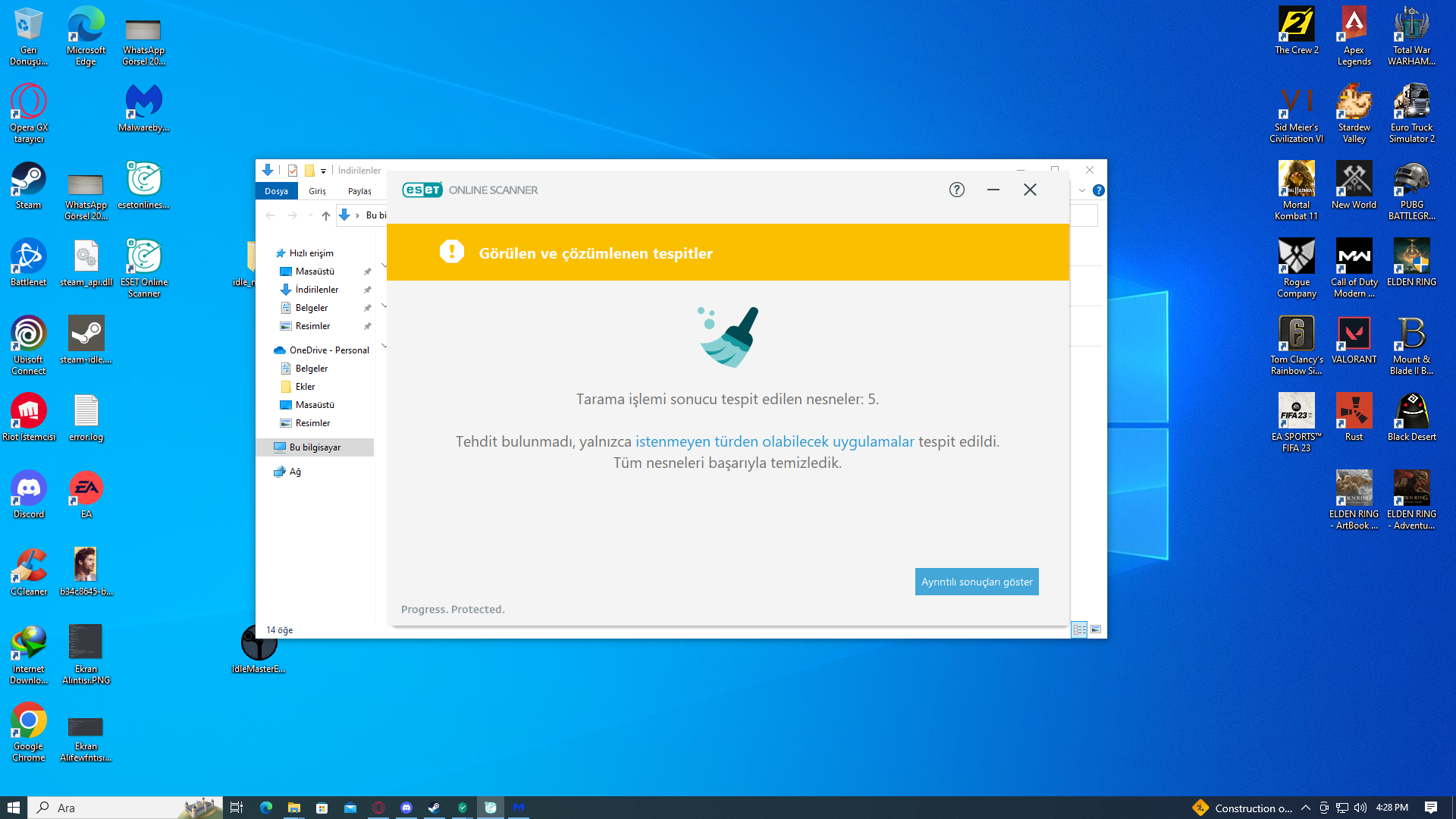The width and height of the screenshot is (1456, 819).
Task: Open quick access toolbar customize dropdown
Action: tap(323, 171)
